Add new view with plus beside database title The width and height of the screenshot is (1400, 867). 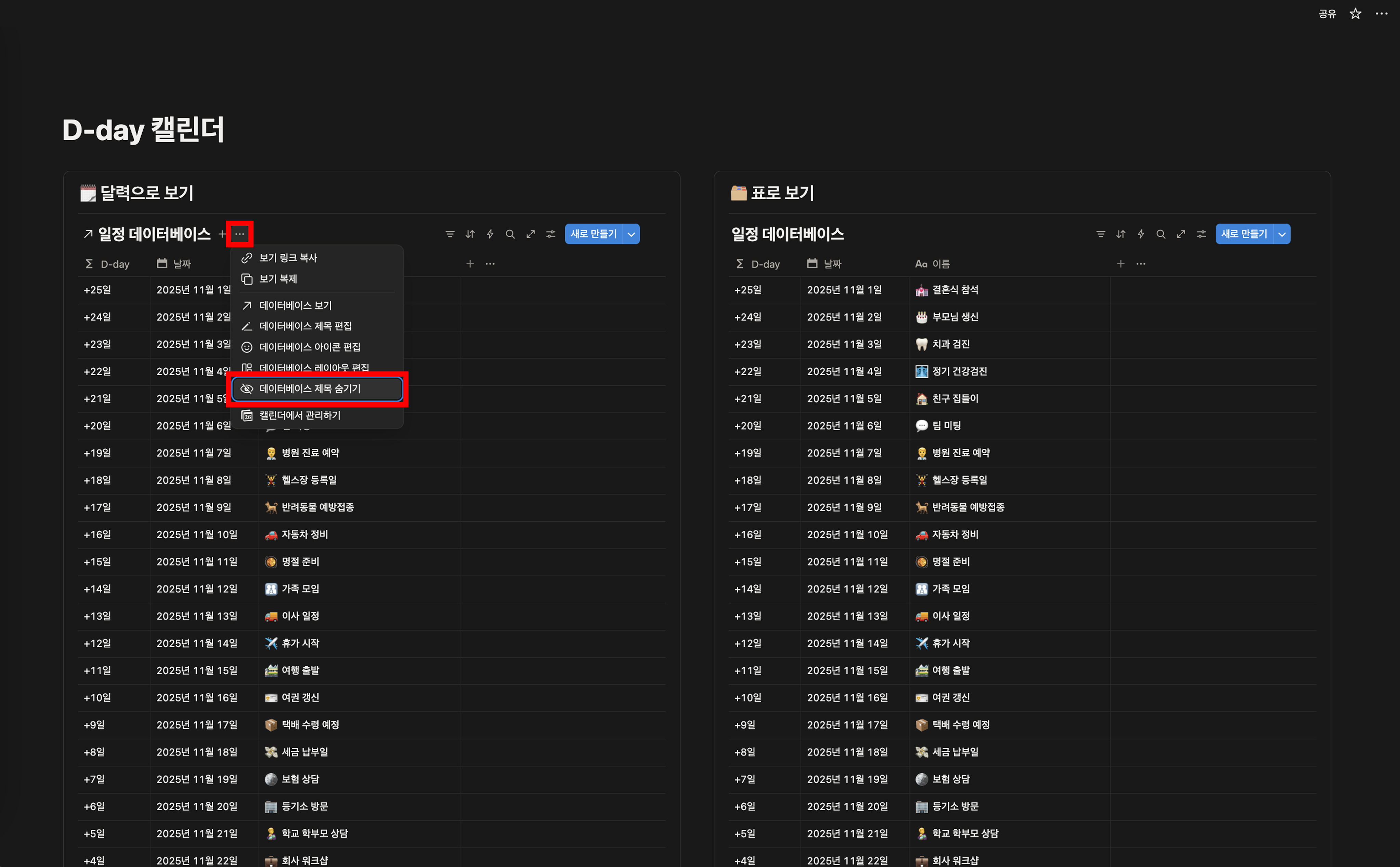tap(222, 234)
